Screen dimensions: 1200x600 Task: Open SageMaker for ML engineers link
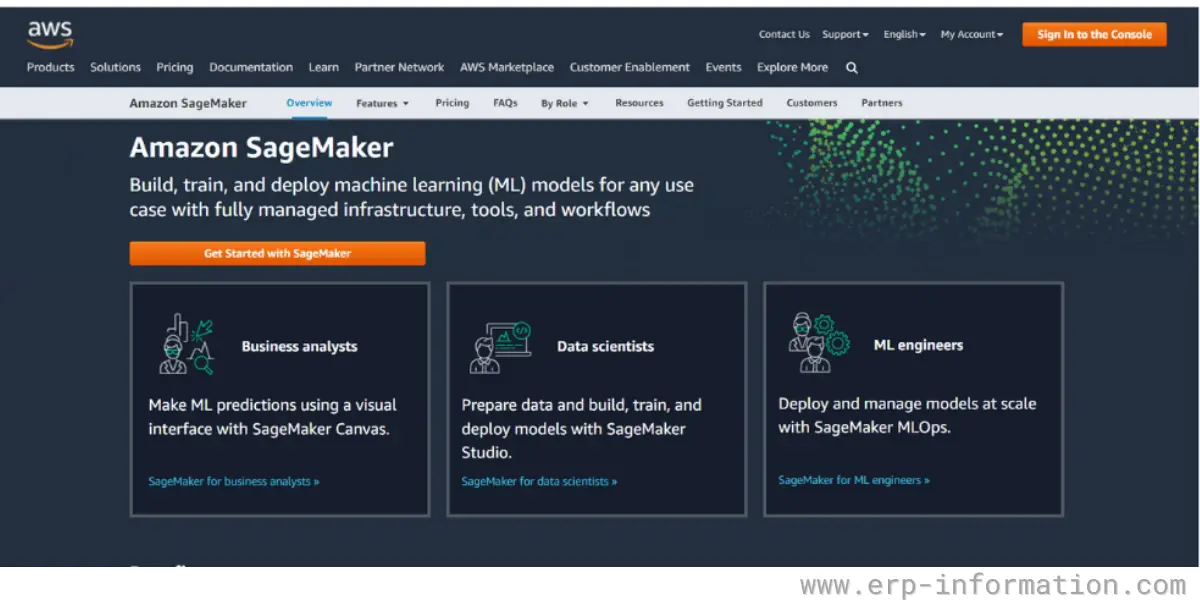[x=854, y=480]
